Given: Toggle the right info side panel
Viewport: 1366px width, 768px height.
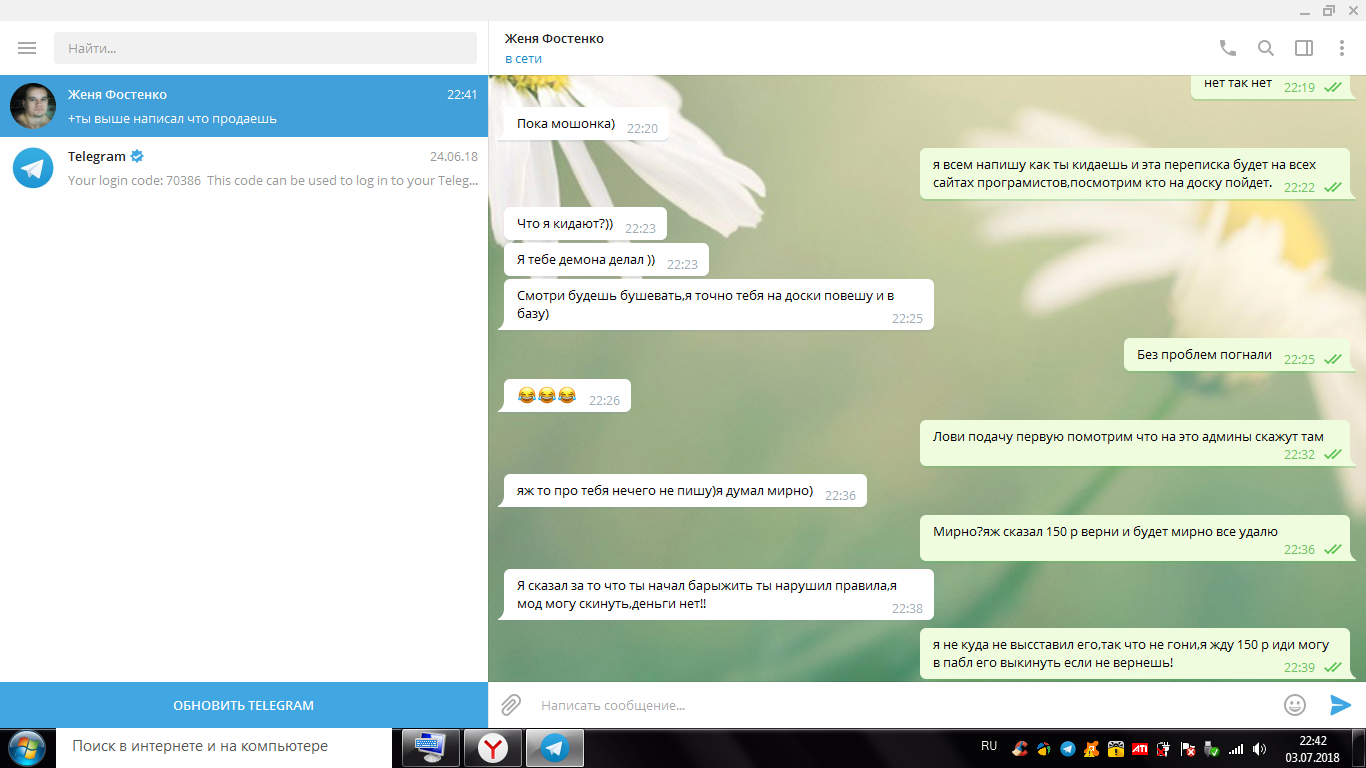Looking at the screenshot, I should [1303, 48].
